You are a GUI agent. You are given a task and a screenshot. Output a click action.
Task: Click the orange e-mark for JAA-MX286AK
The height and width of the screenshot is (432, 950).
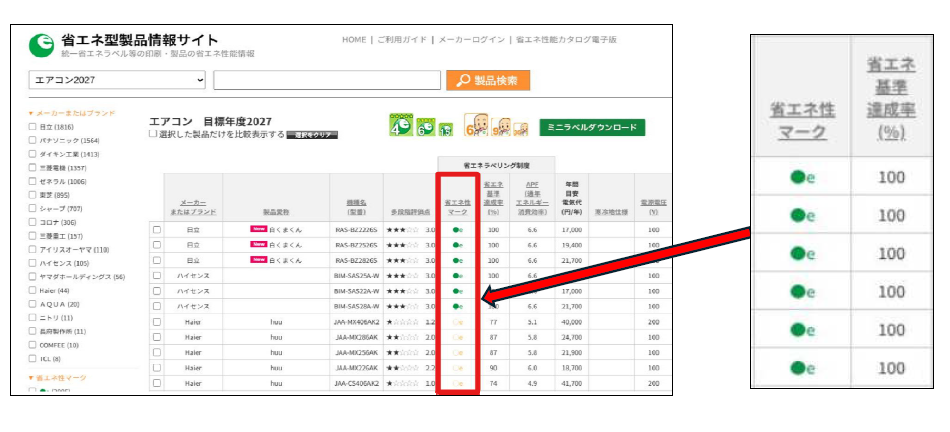pyautogui.click(x=458, y=337)
